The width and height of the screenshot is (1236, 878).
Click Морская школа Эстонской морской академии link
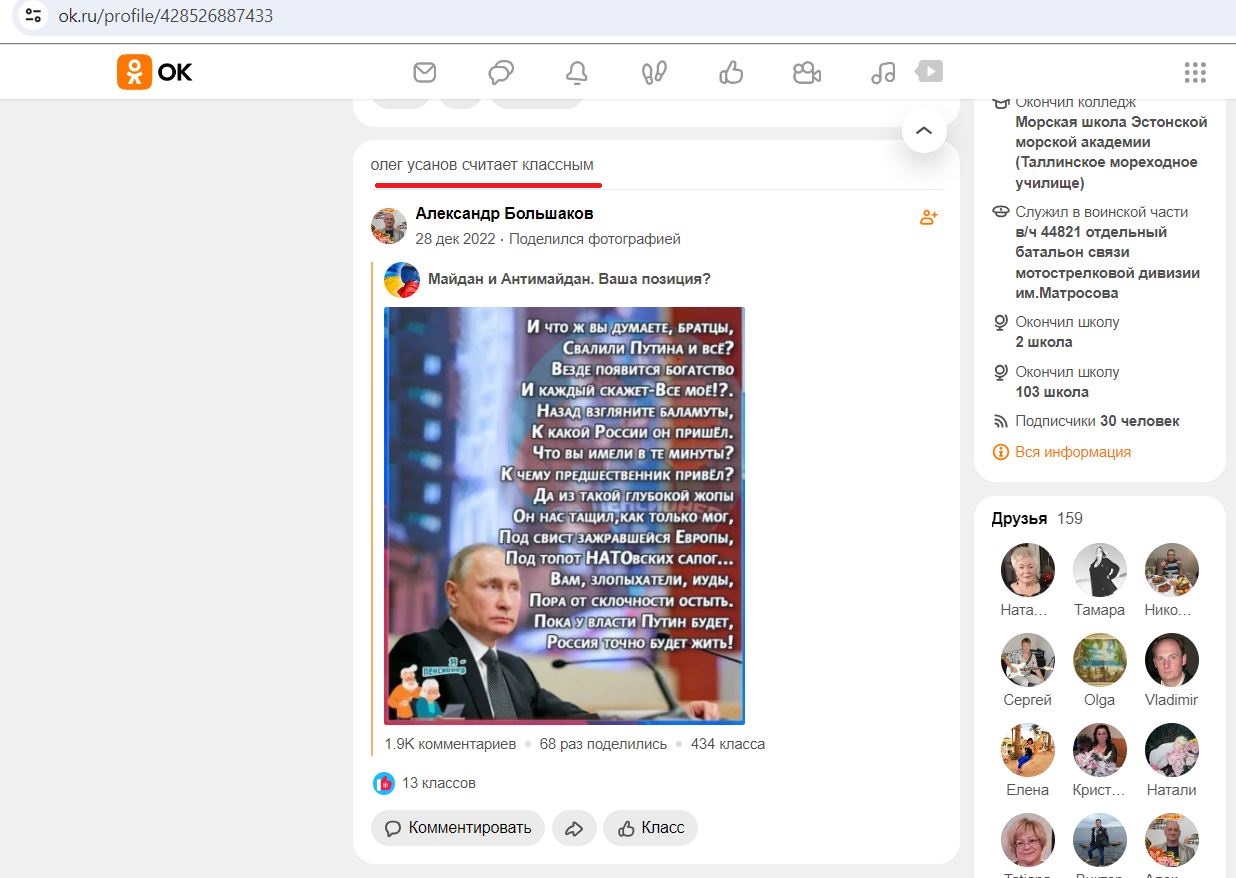click(x=1111, y=152)
